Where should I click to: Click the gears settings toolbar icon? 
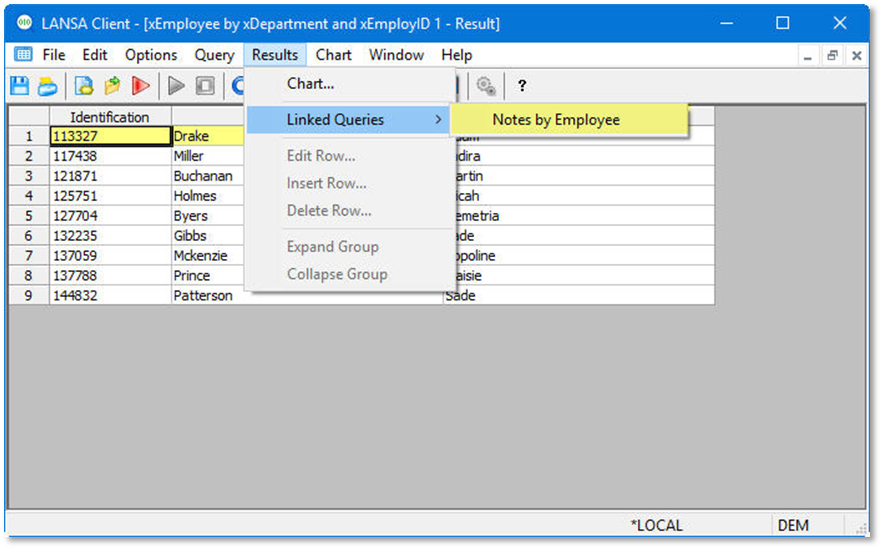pos(486,86)
